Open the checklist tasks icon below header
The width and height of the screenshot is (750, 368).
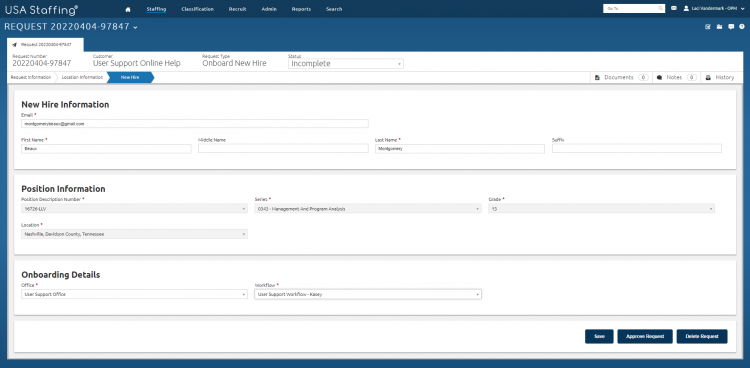(708, 27)
